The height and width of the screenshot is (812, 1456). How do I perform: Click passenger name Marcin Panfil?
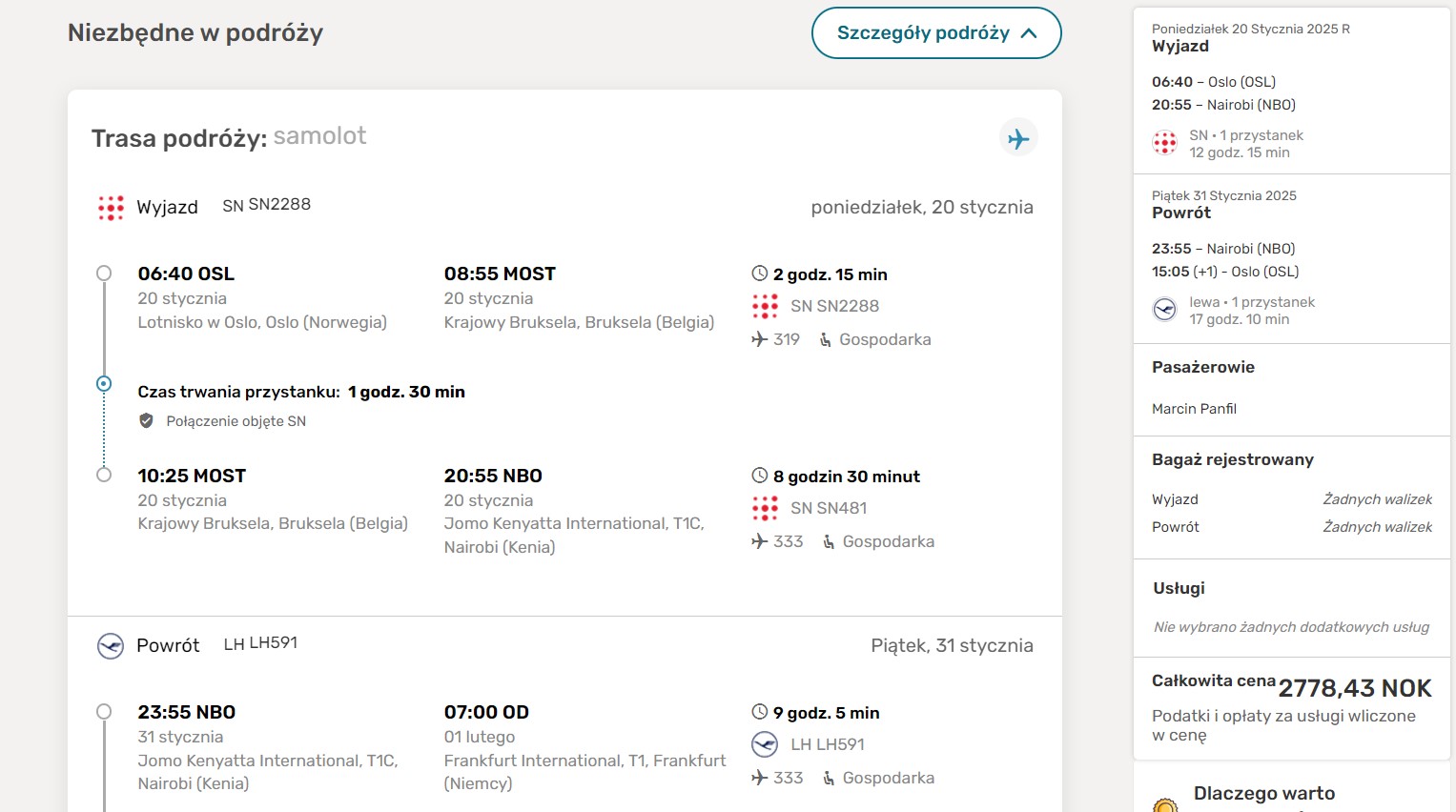tap(1194, 409)
